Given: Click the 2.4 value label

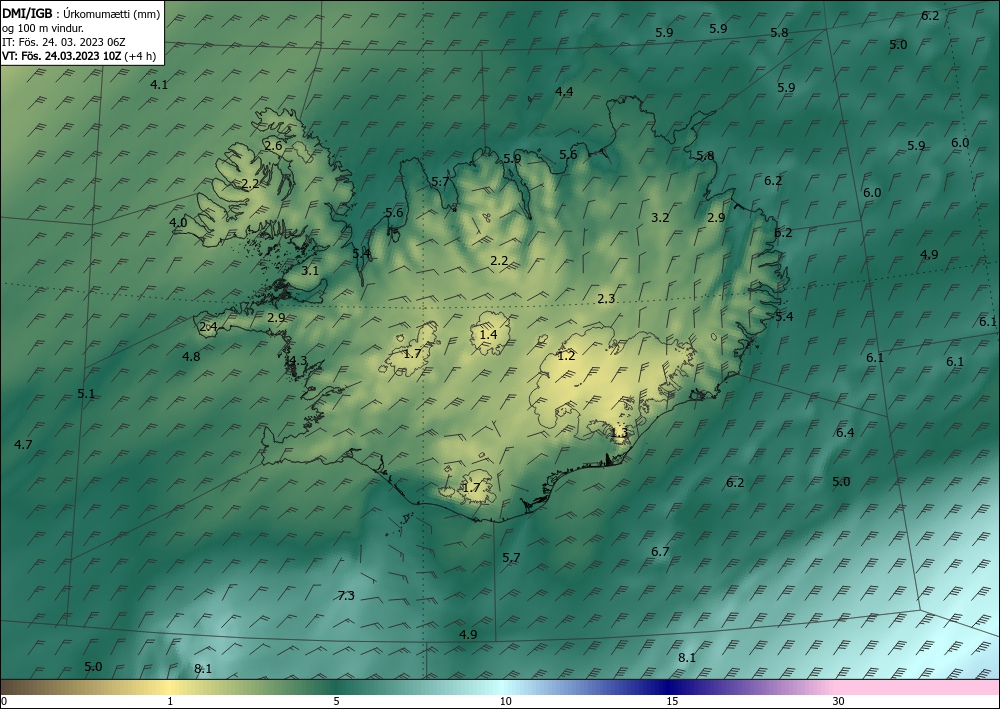Looking at the screenshot, I should point(209,327).
